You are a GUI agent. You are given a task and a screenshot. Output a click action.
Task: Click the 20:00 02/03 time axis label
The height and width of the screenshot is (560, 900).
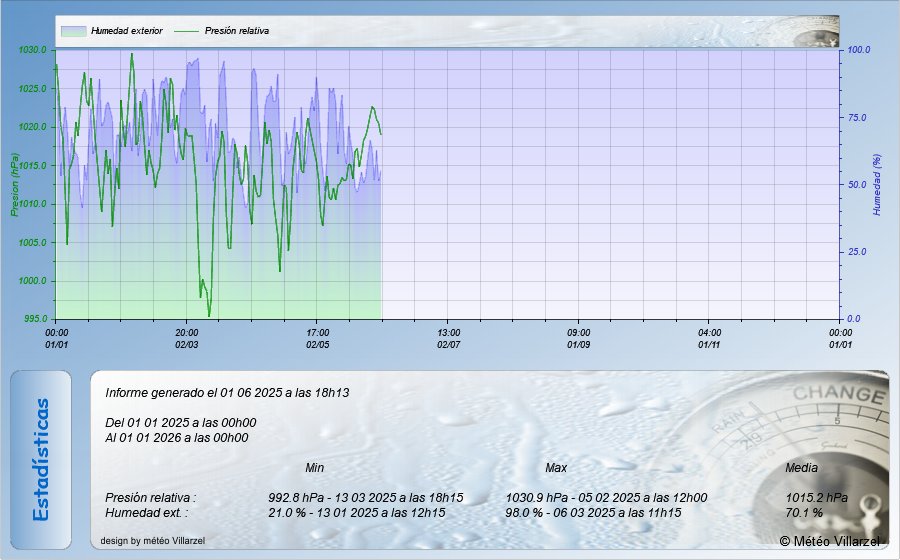[187, 339]
